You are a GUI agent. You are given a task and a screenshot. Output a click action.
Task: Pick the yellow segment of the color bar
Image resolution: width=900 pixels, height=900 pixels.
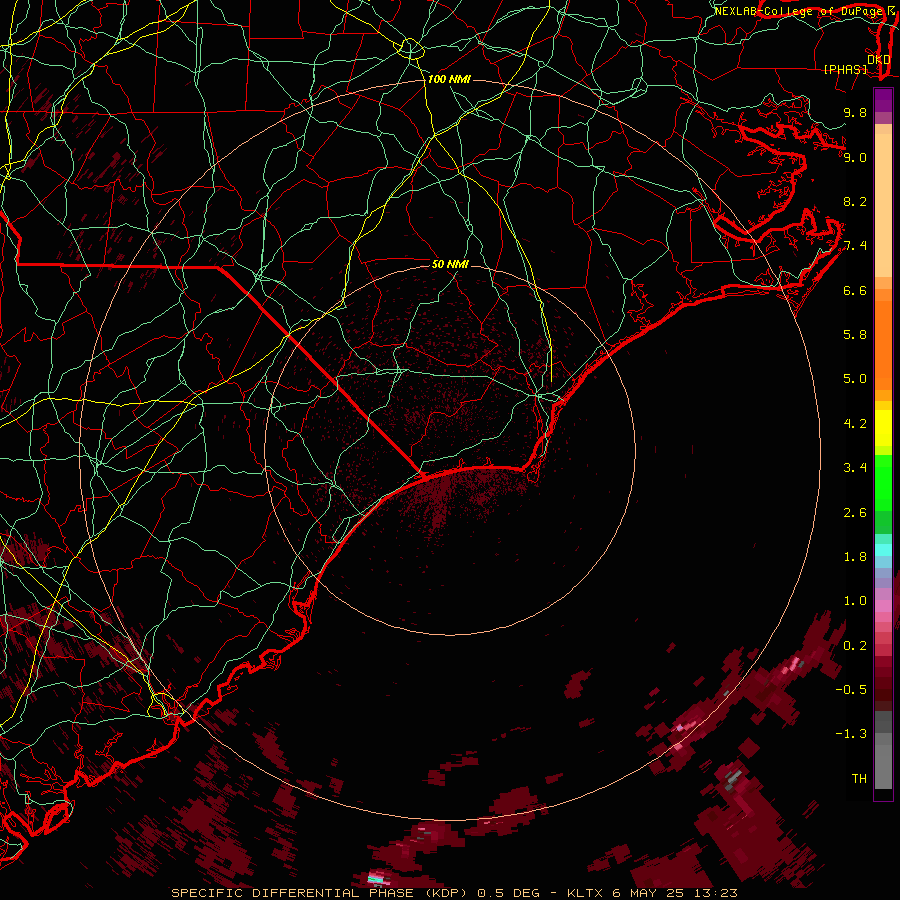tap(883, 428)
